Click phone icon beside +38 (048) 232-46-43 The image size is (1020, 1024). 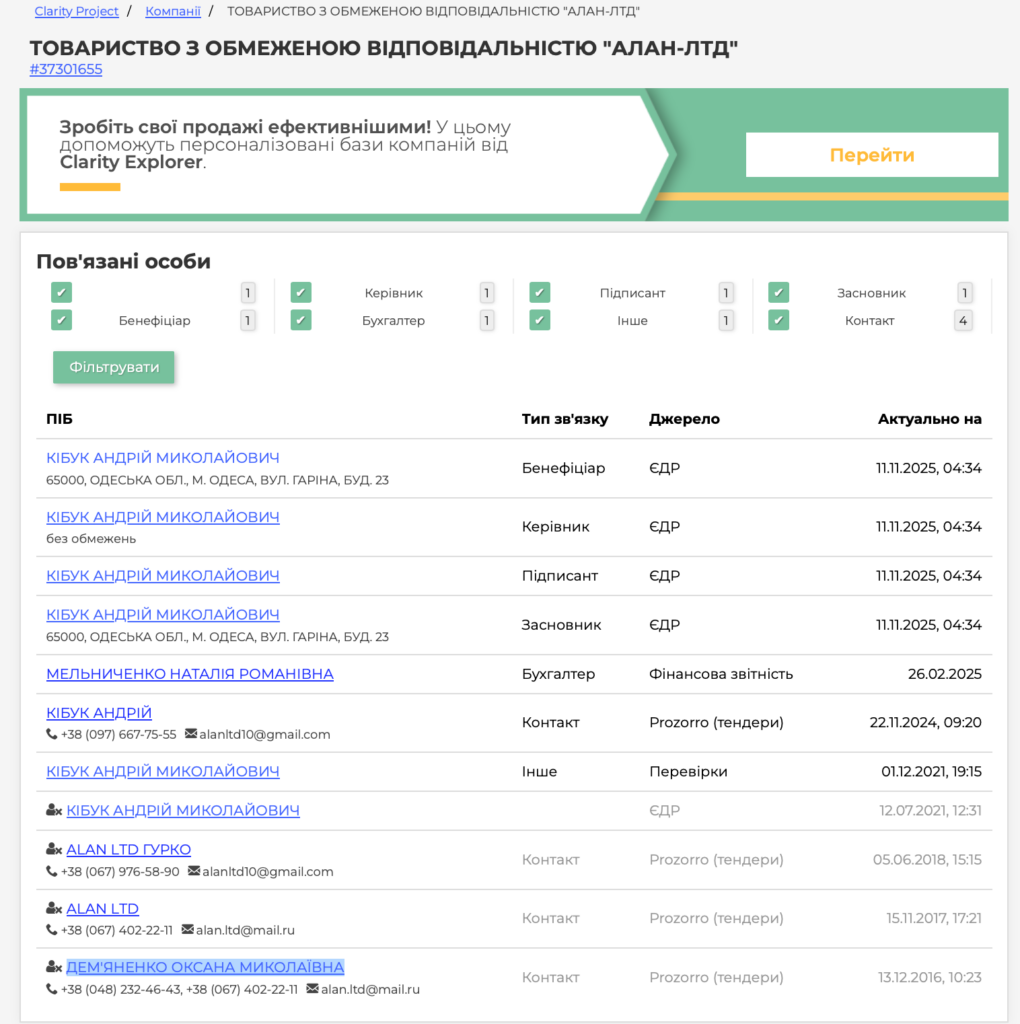[x=52, y=990]
